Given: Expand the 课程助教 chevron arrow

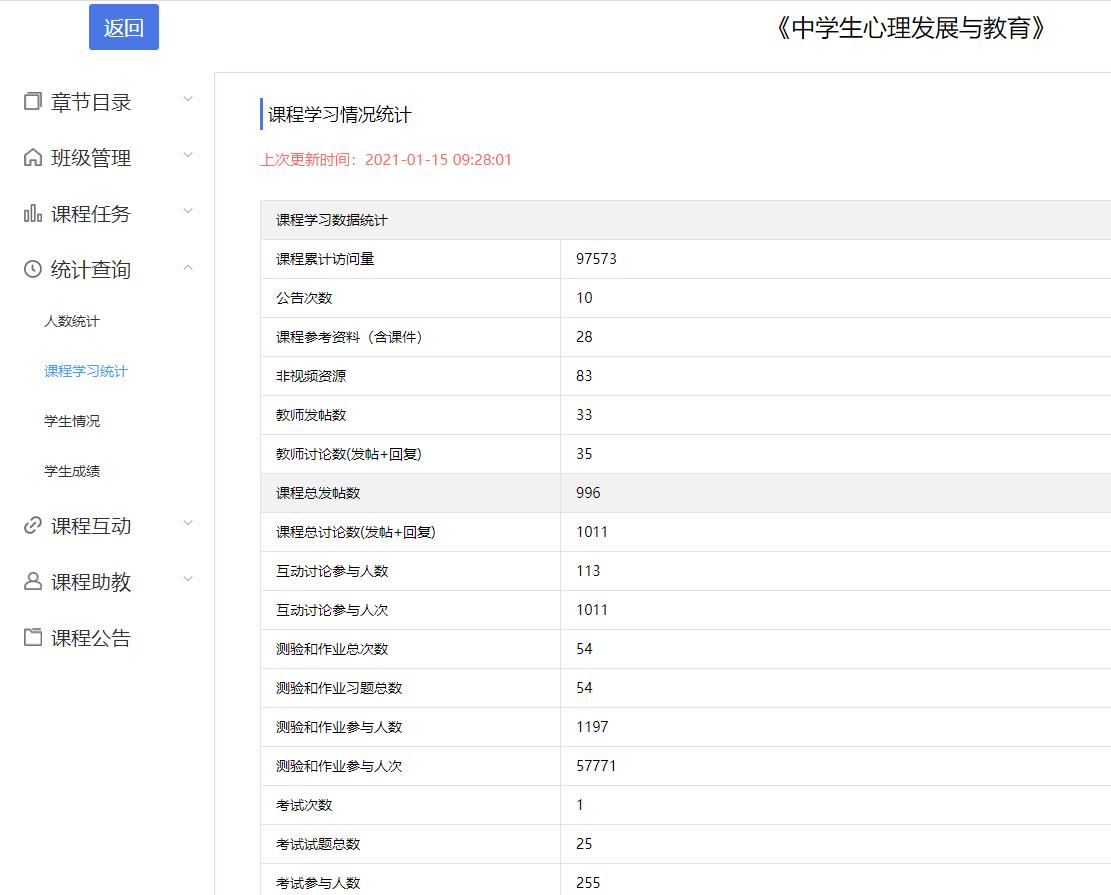Looking at the screenshot, I should click(188, 580).
